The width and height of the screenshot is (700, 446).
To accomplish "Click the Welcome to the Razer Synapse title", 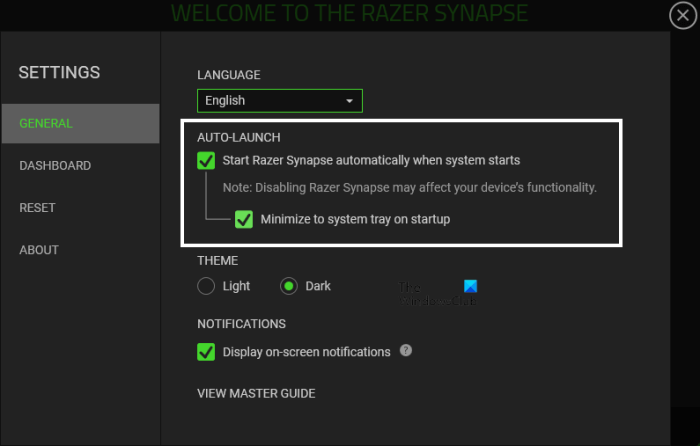I will [x=350, y=13].
